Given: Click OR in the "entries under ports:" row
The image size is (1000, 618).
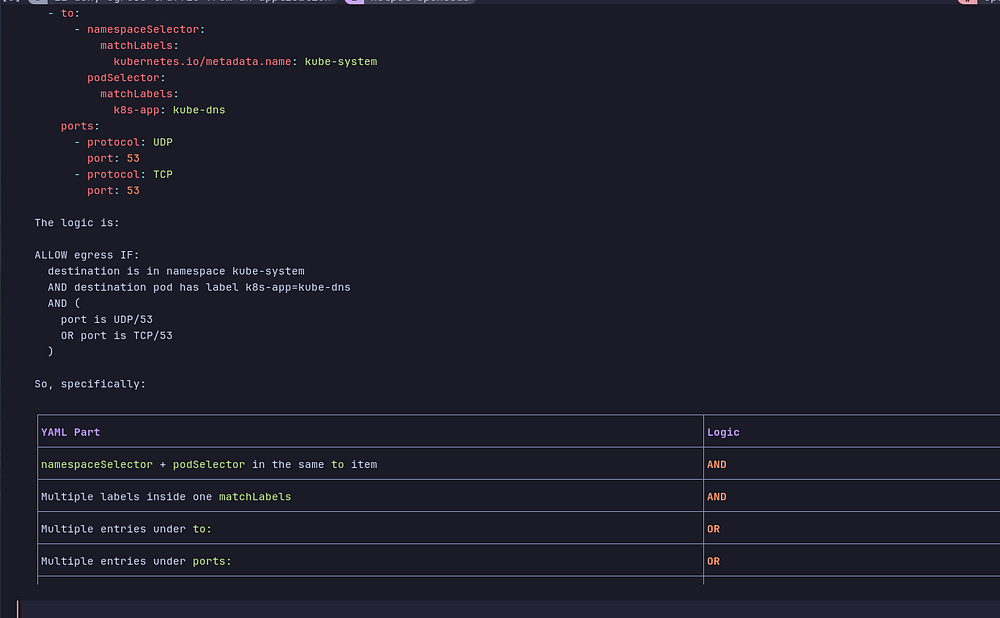Looking at the screenshot, I should tap(713, 561).
